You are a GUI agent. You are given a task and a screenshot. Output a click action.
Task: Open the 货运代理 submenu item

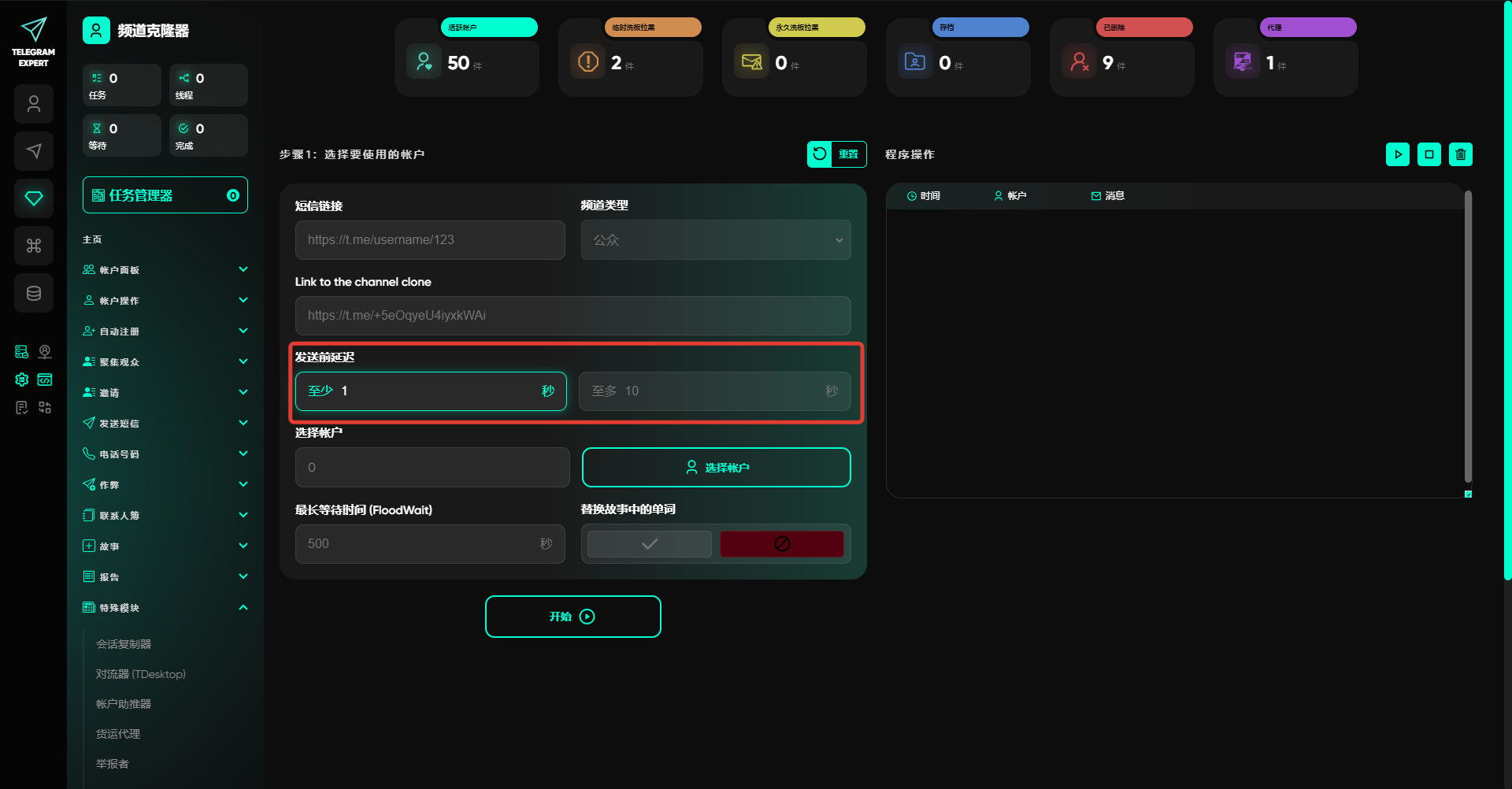[118, 734]
